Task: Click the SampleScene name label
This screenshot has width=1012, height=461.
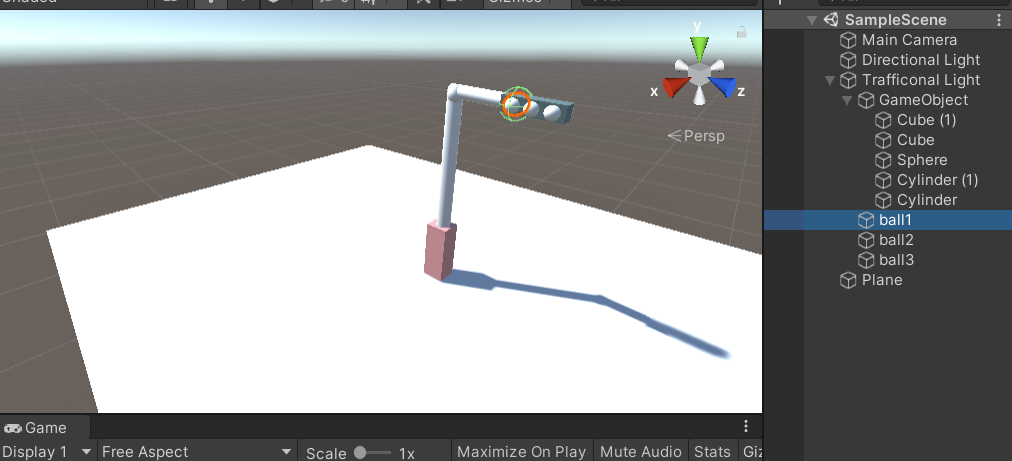Action: pyautogui.click(x=896, y=20)
